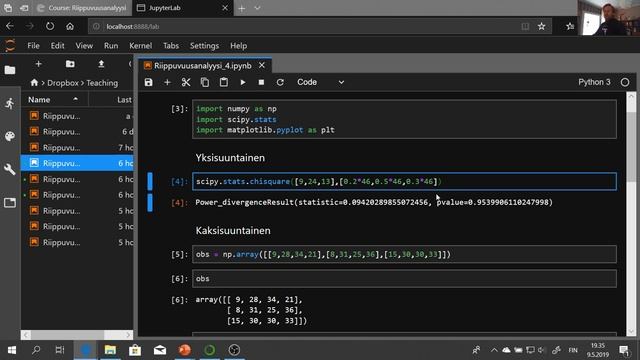640x360 pixels.
Task: Sort files by the Name column header
Action: (54, 100)
